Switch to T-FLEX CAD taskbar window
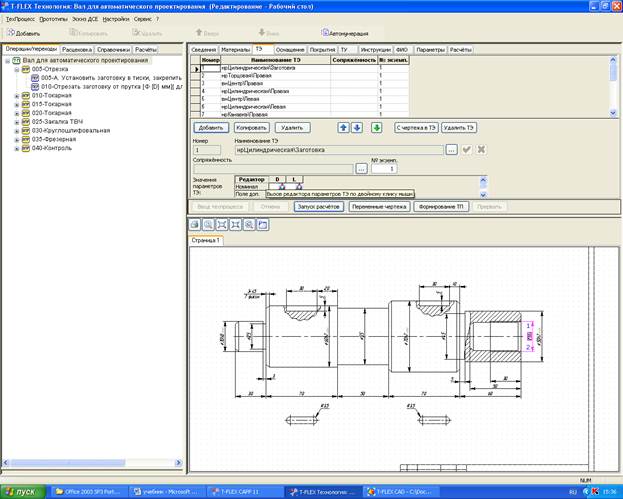This screenshot has height=499, width=623. click(402, 492)
